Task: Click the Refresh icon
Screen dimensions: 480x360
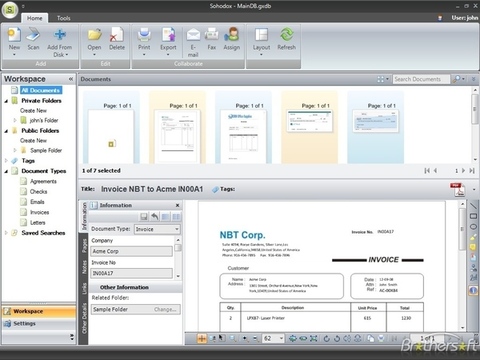Action: coord(287,35)
